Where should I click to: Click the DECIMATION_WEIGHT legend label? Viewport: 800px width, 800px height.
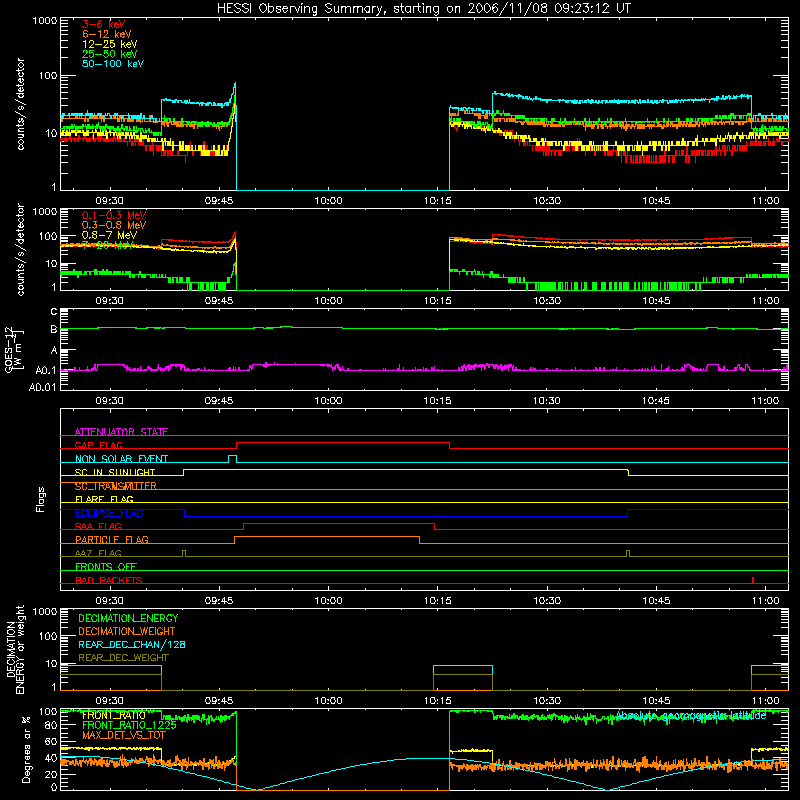pyautogui.click(x=127, y=631)
